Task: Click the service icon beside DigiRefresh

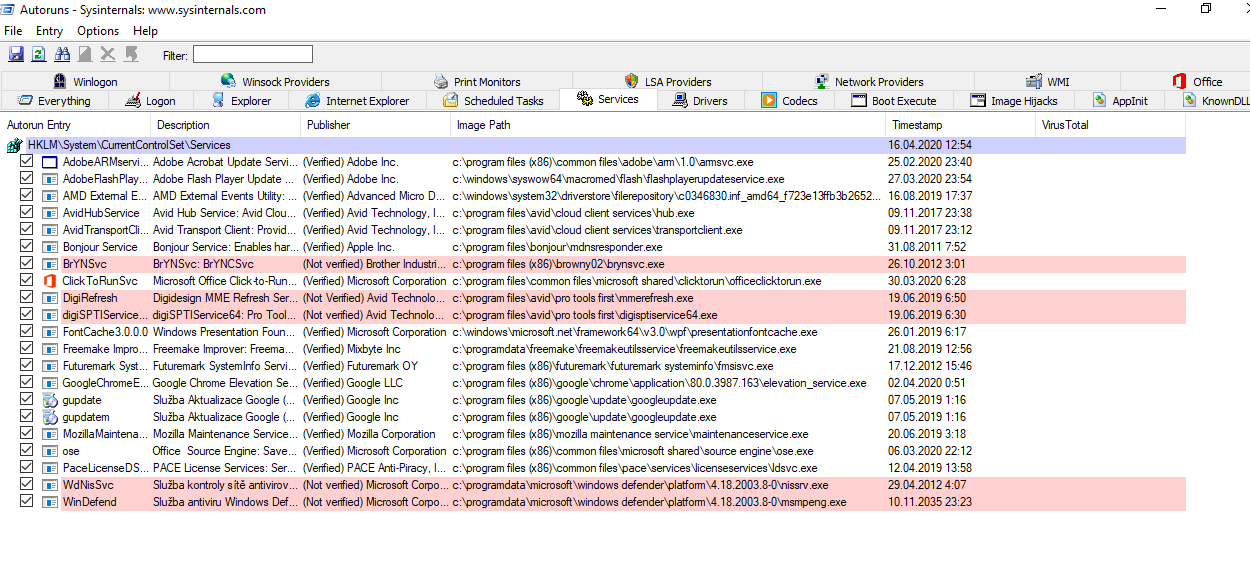Action: [x=49, y=298]
